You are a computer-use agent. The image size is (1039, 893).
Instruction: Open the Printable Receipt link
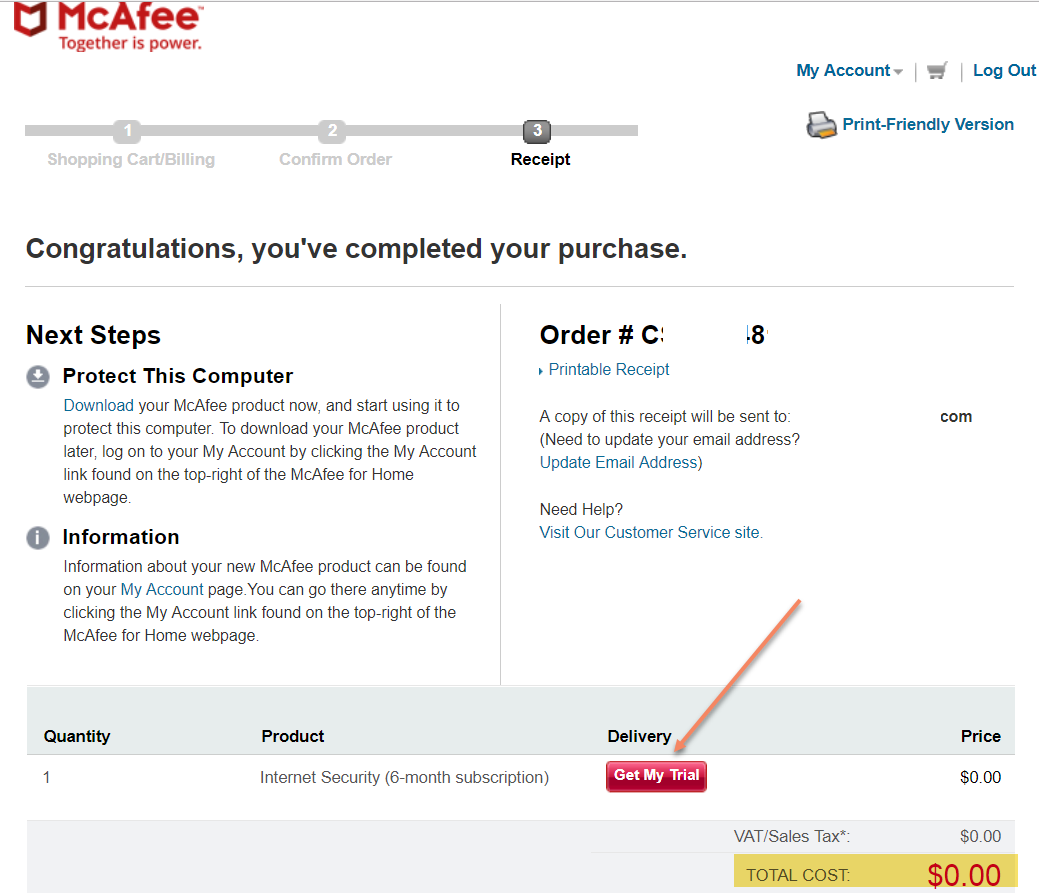pos(608,370)
